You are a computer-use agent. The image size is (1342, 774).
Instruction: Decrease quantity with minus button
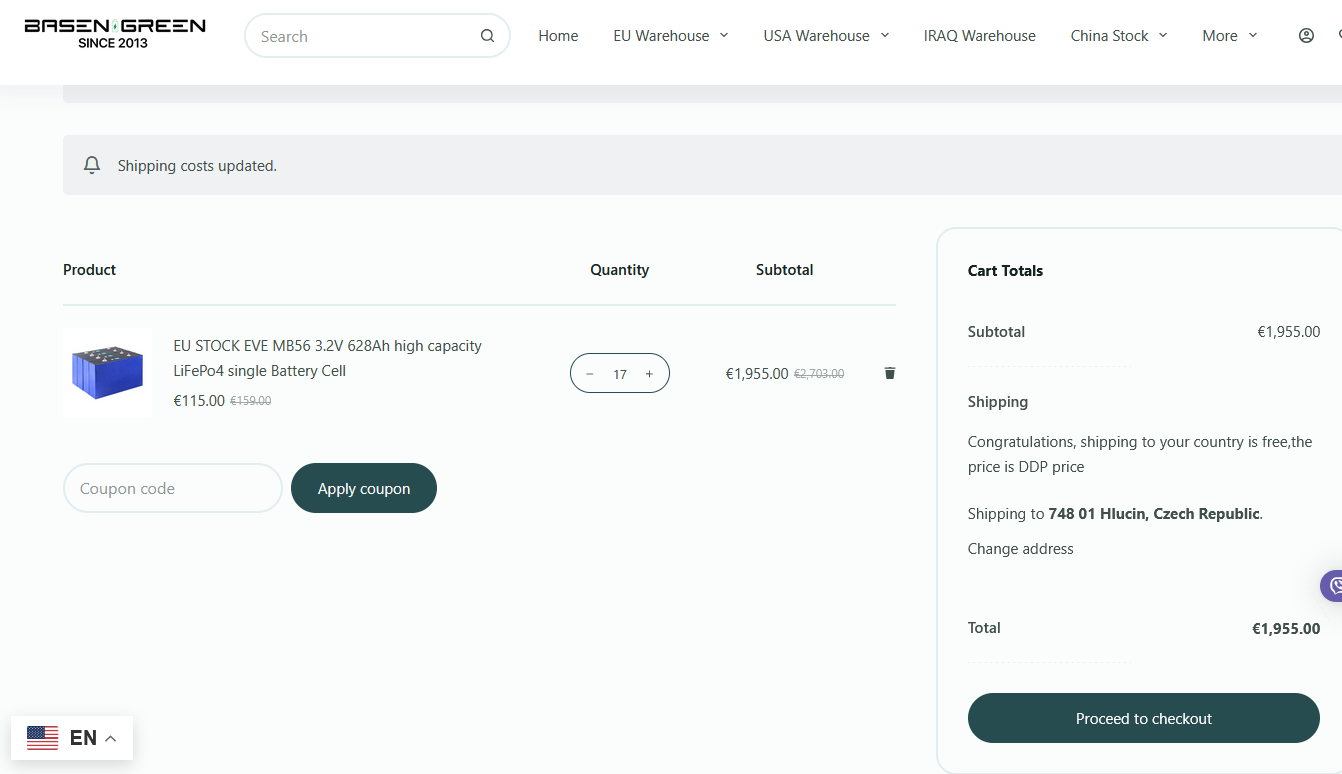coord(590,374)
